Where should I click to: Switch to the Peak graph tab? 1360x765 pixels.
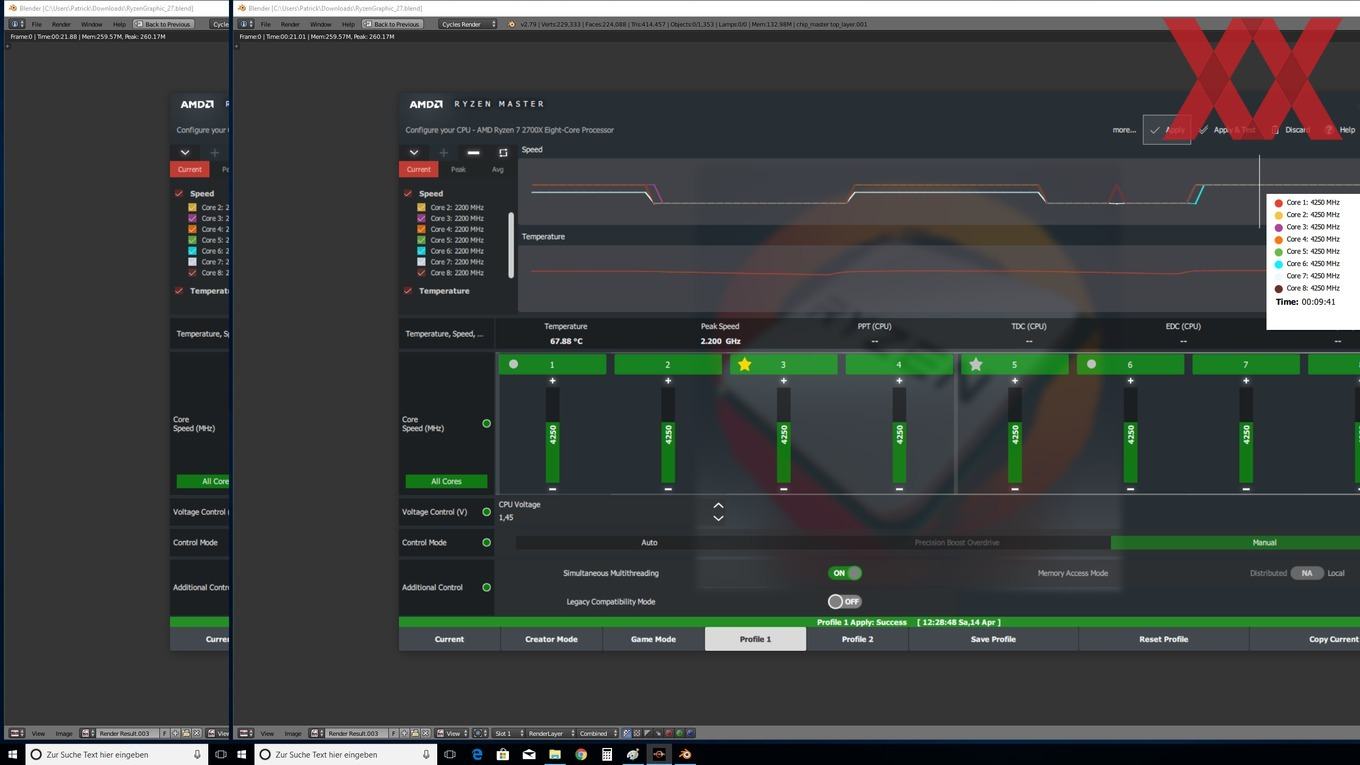(x=458, y=169)
